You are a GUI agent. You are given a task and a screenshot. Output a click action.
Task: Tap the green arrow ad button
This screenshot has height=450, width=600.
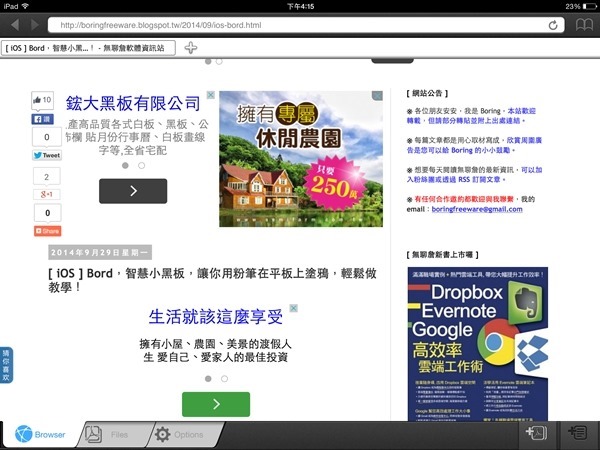point(216,404)
